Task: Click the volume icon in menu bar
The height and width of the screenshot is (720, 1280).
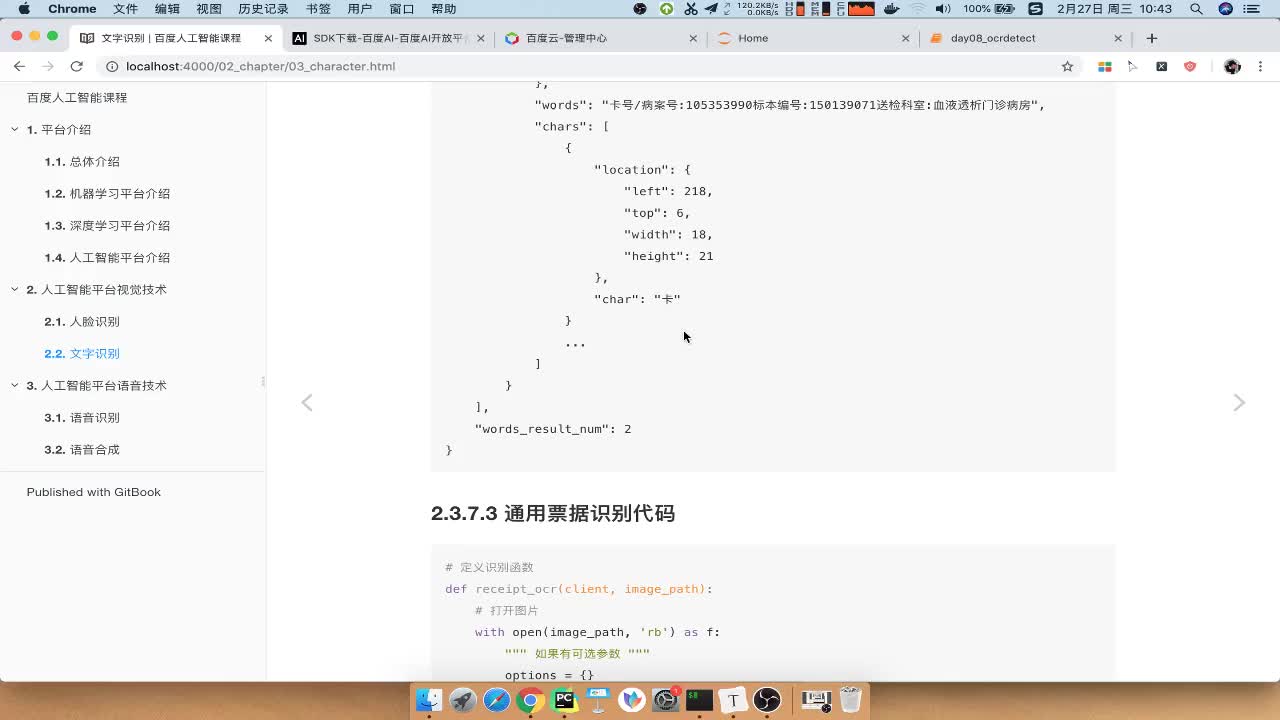Action: coord(942,9)
